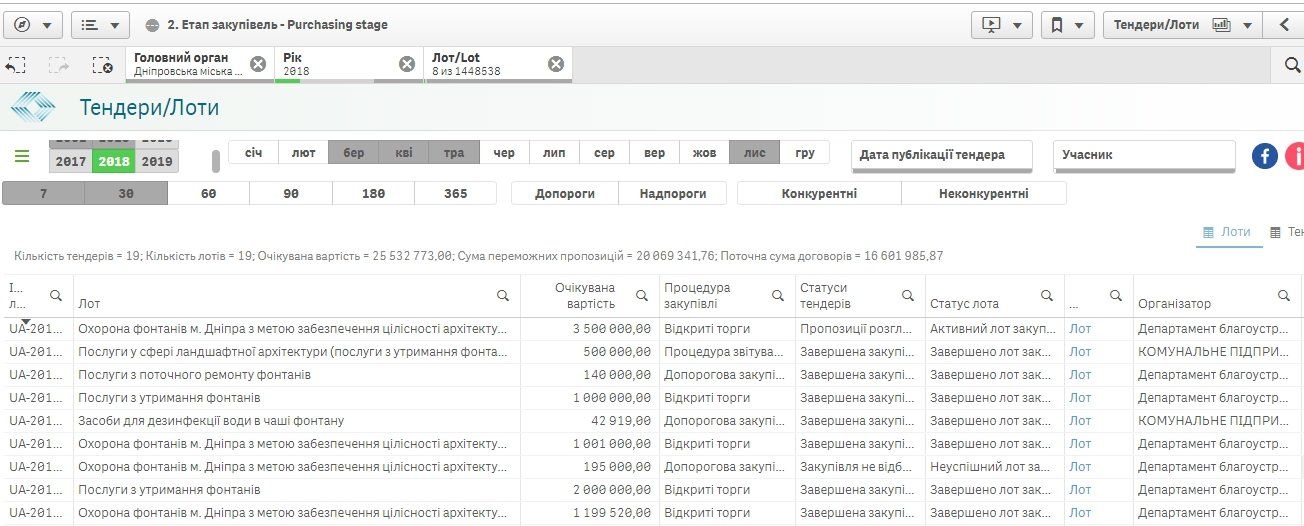The height and width of the screenshot is (526, 1304).
Task: Filter by Конкурентні
Action: (x=819, y=193)
